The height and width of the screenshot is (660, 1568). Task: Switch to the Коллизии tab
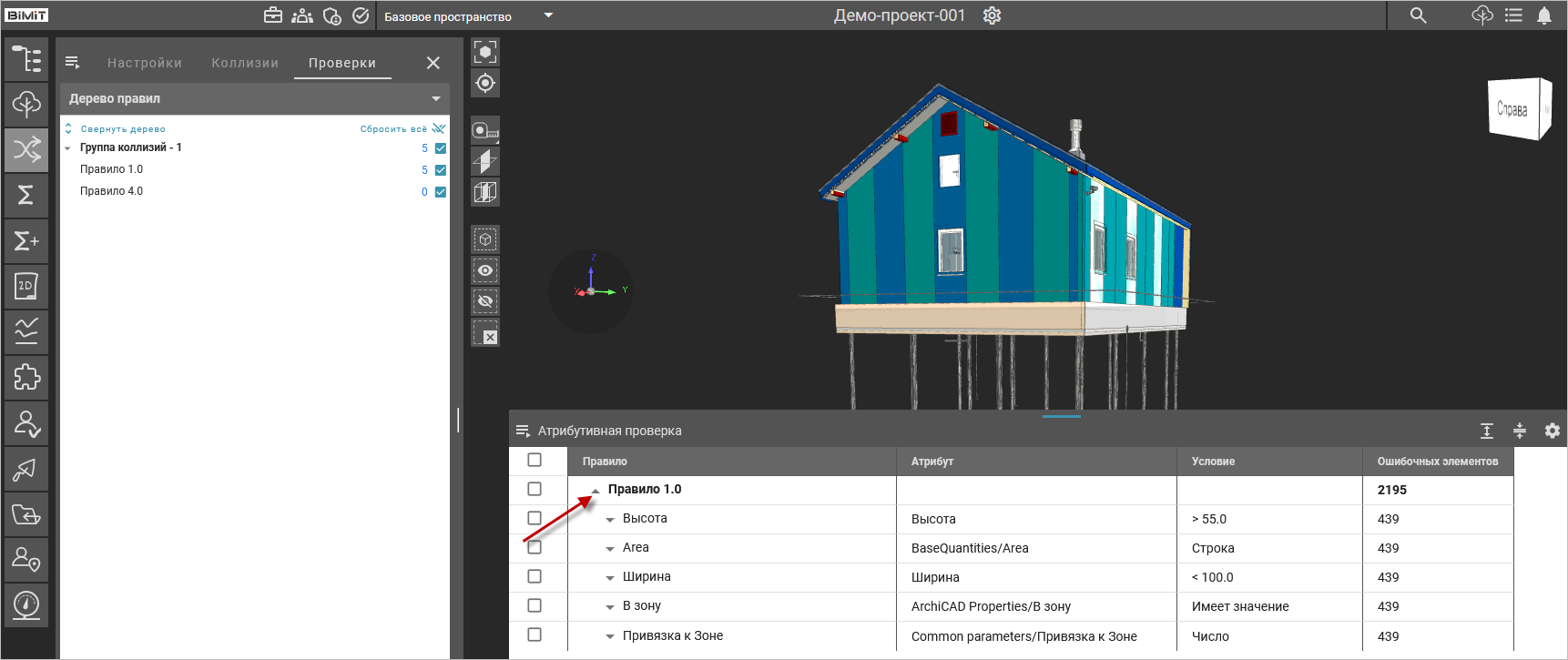(x=245, y=63)
